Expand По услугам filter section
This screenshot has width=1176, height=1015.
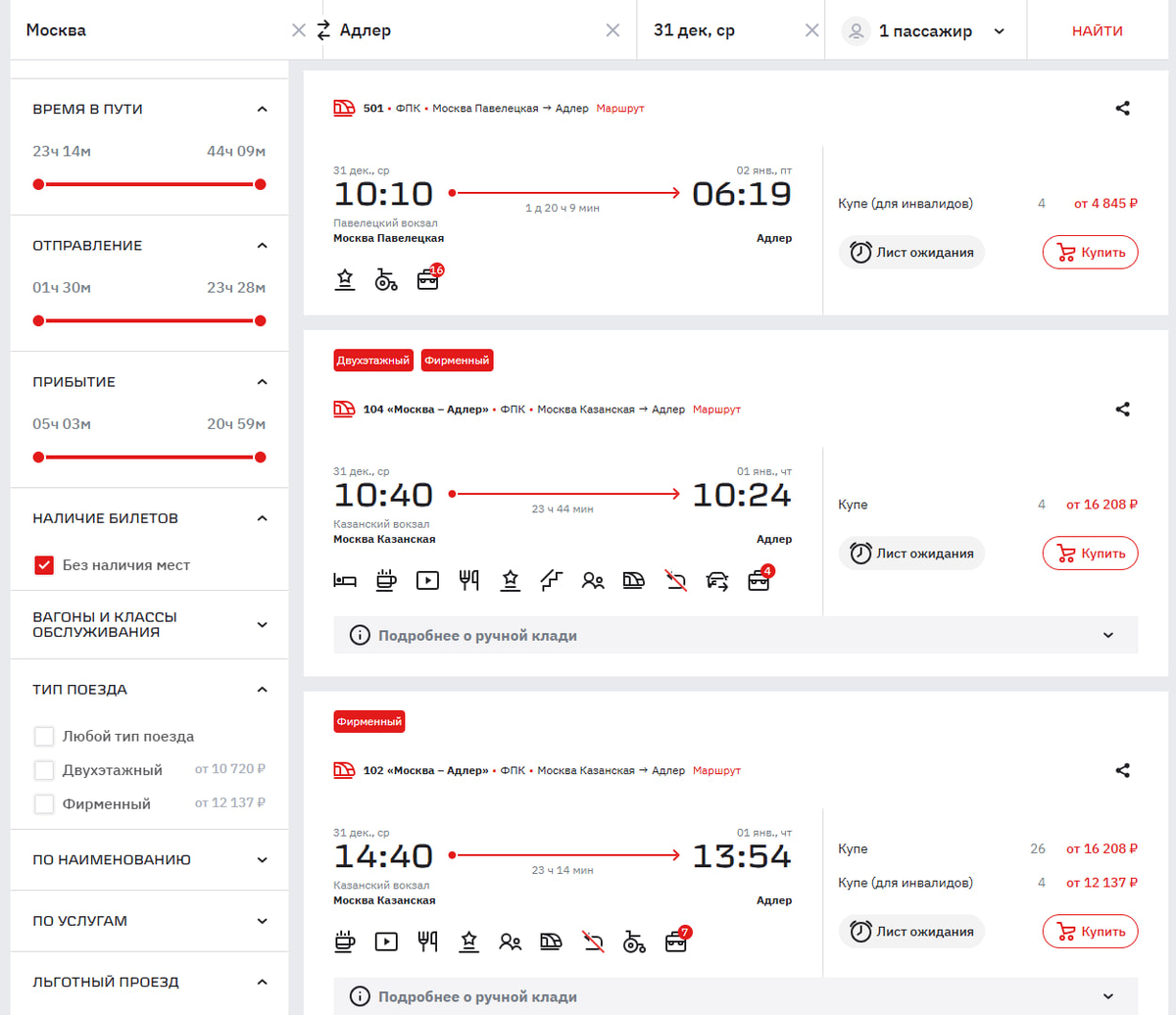[262, 921]
